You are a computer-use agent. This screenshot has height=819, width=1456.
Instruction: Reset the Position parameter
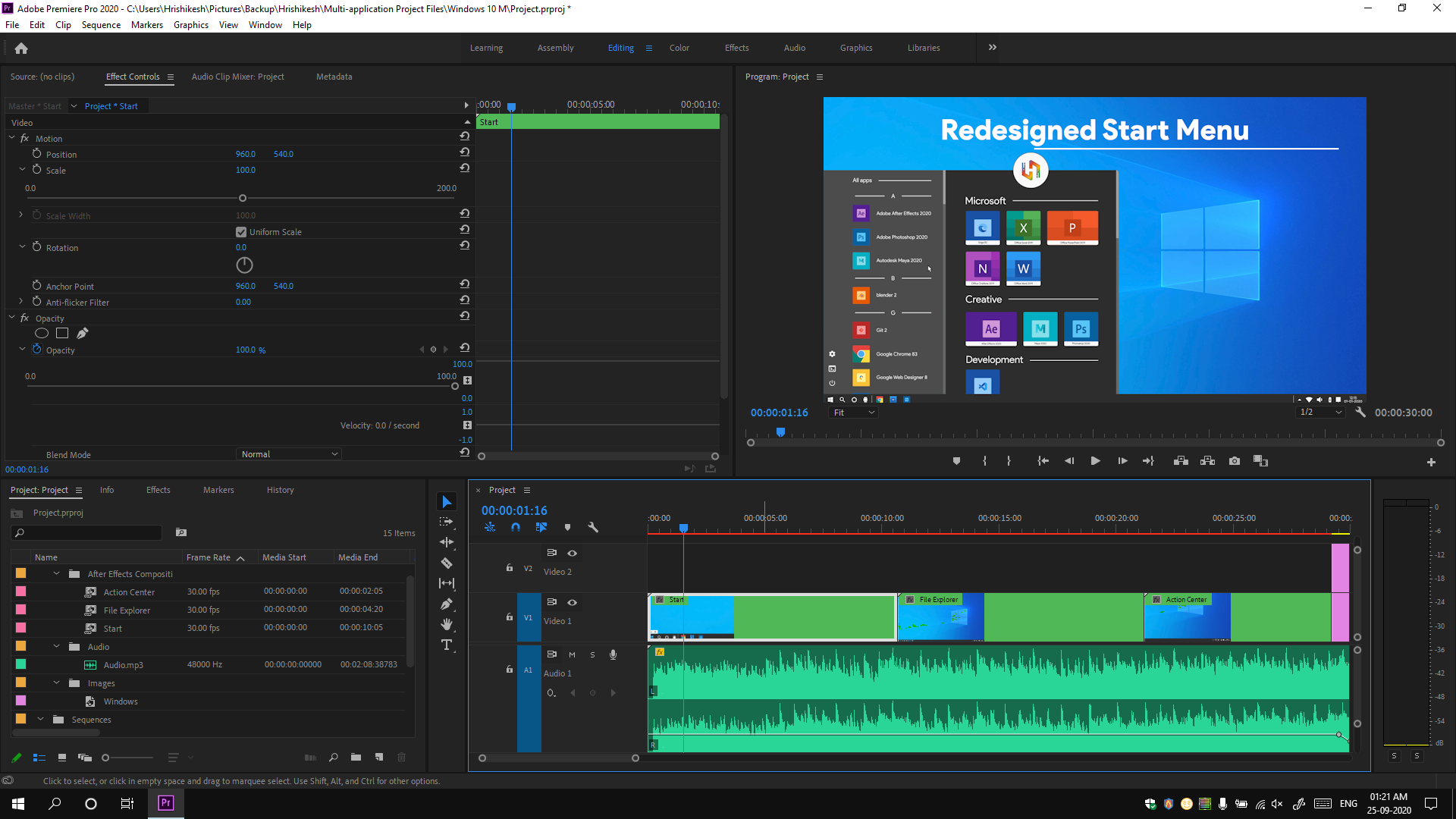(465, 152)
